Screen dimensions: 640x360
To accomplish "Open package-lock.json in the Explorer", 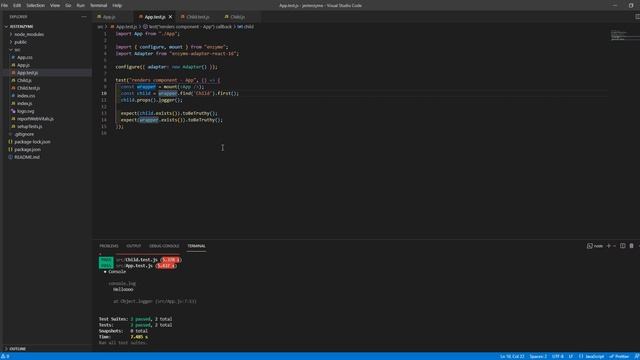I will [x=32, y=142].
